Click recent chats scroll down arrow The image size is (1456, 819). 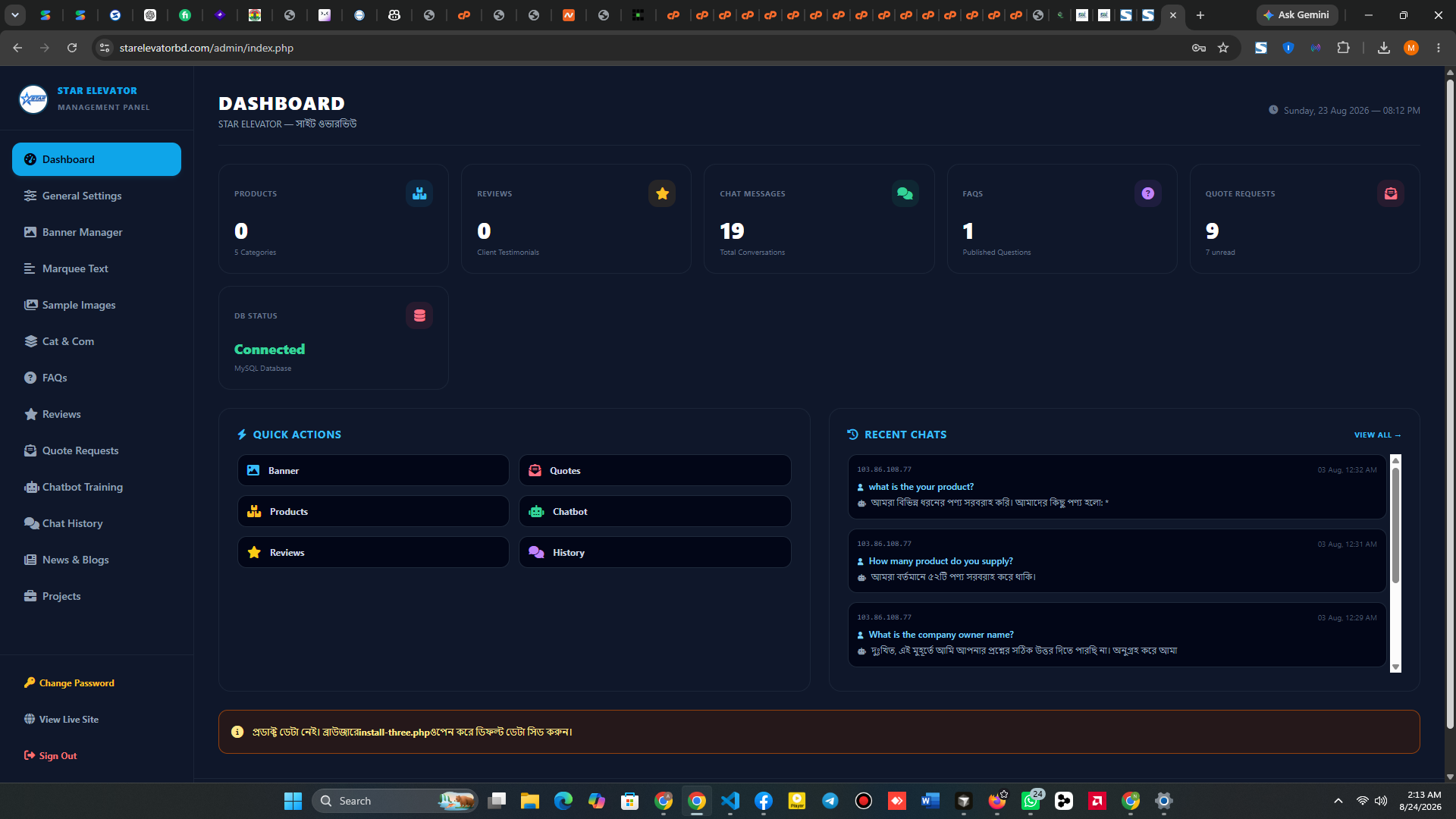(x=1395, y=667)
